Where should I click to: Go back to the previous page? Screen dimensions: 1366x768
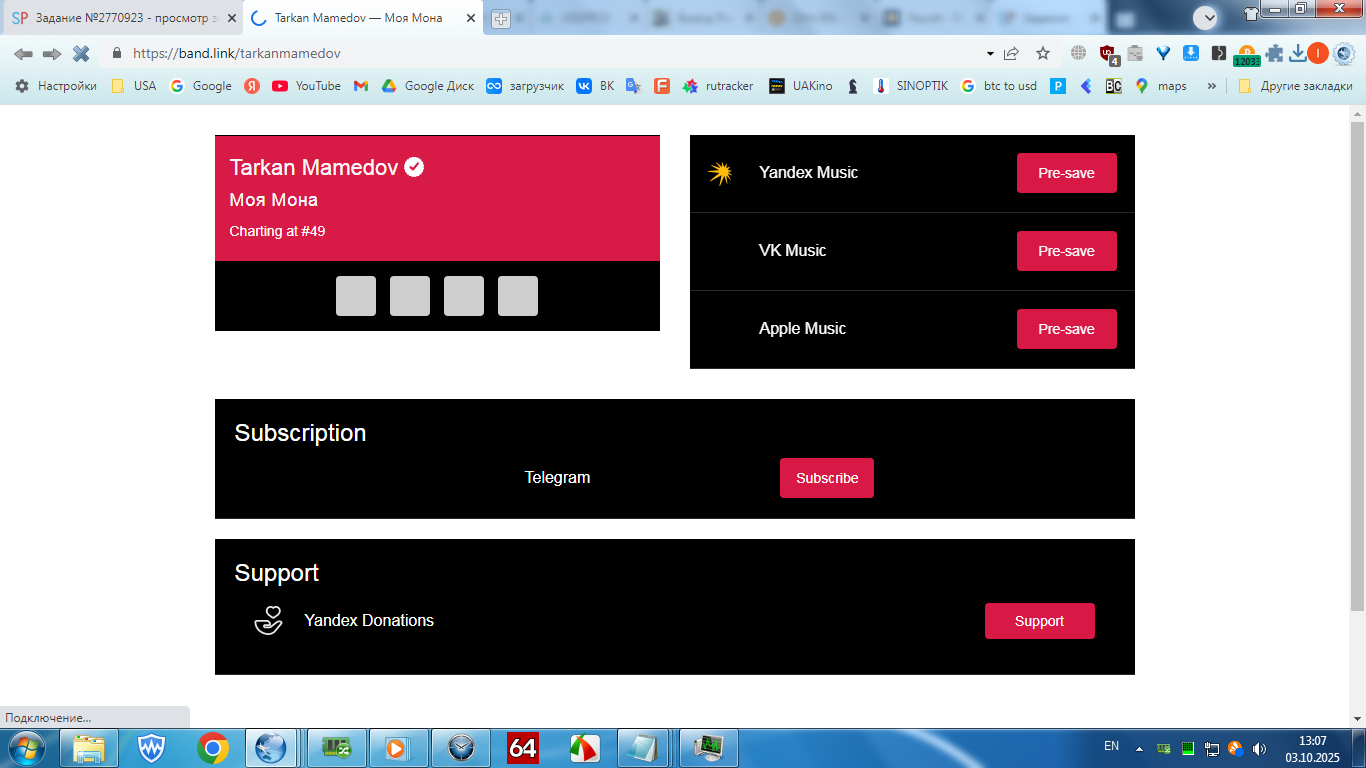click(23, 53)
